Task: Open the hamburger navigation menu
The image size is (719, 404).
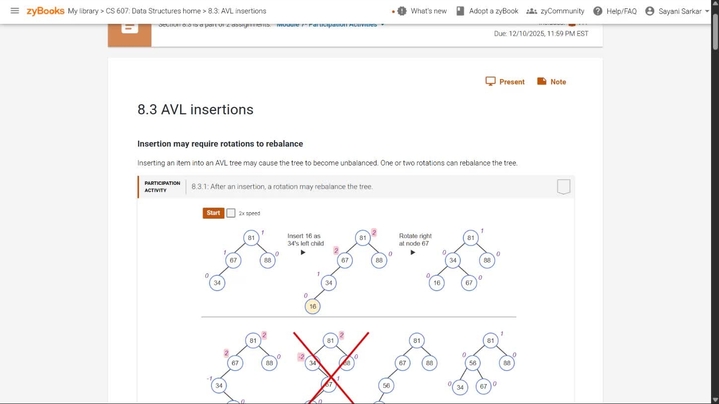Action: (x=15, y=11)
